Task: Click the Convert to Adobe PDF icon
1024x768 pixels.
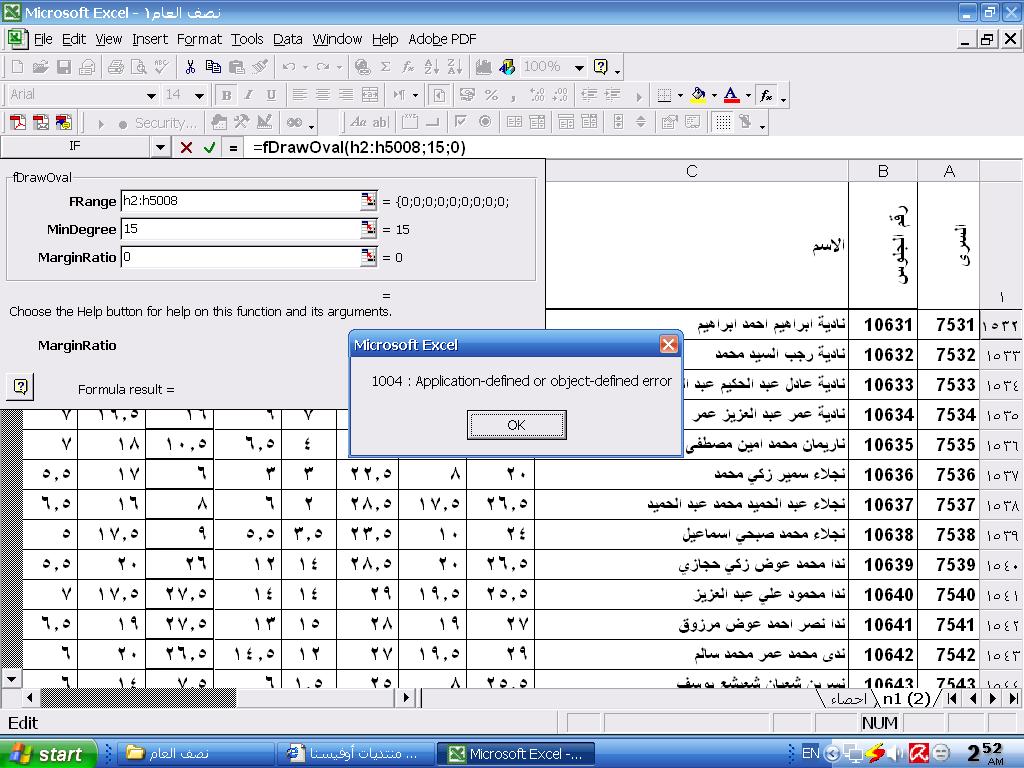Action: coord(18,122)
